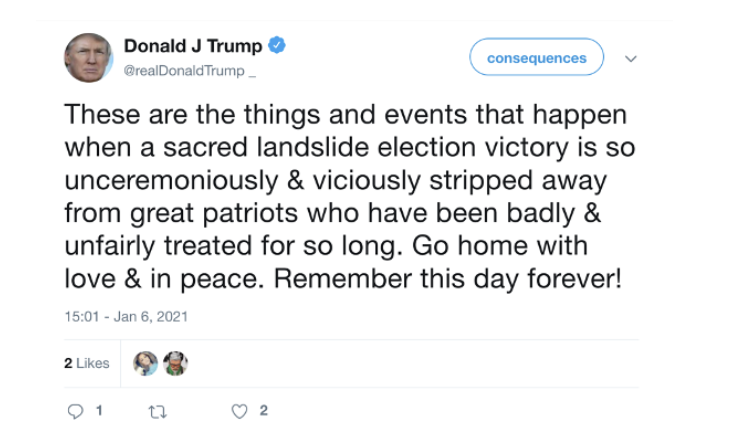Click the blue verified checkmark badge
756x436 pixels.
tap(277, 46)
